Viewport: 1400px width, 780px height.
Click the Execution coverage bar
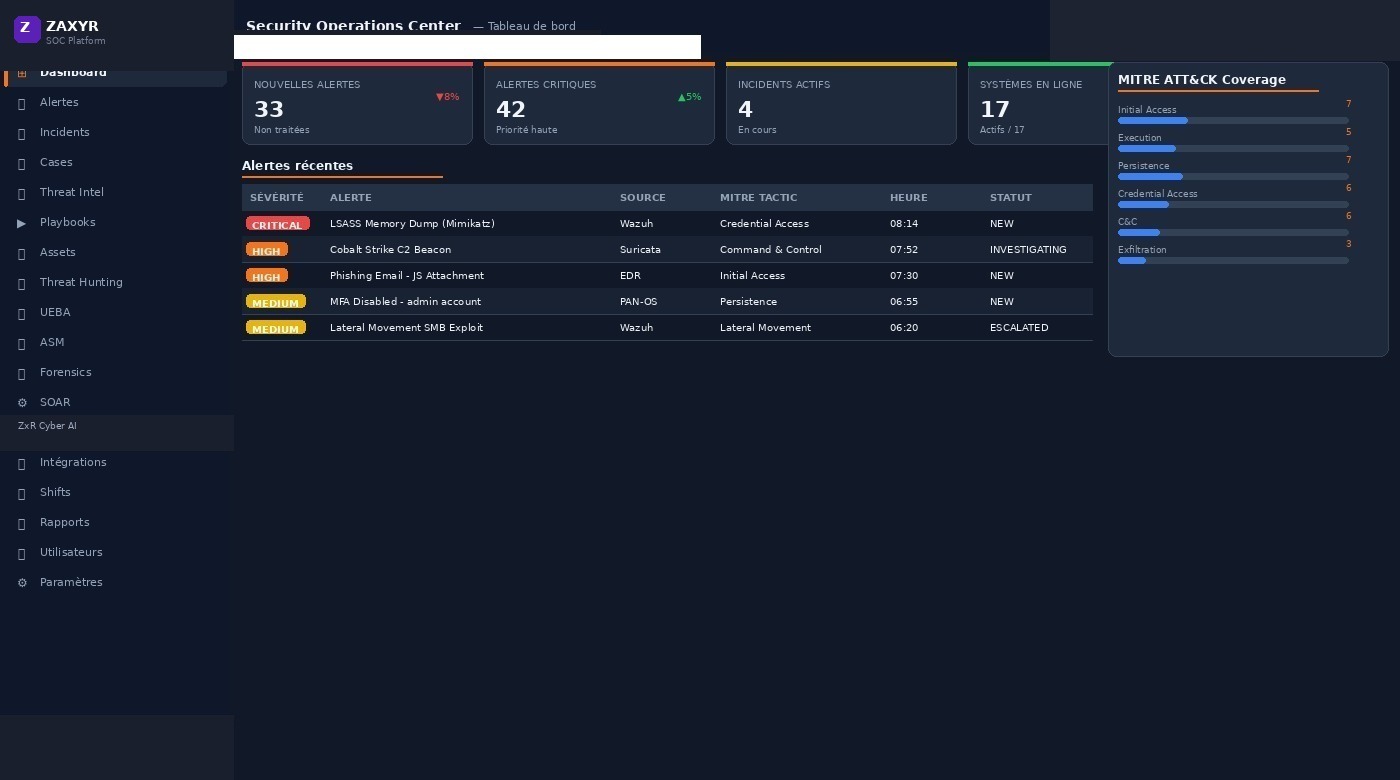[1233, 149]
